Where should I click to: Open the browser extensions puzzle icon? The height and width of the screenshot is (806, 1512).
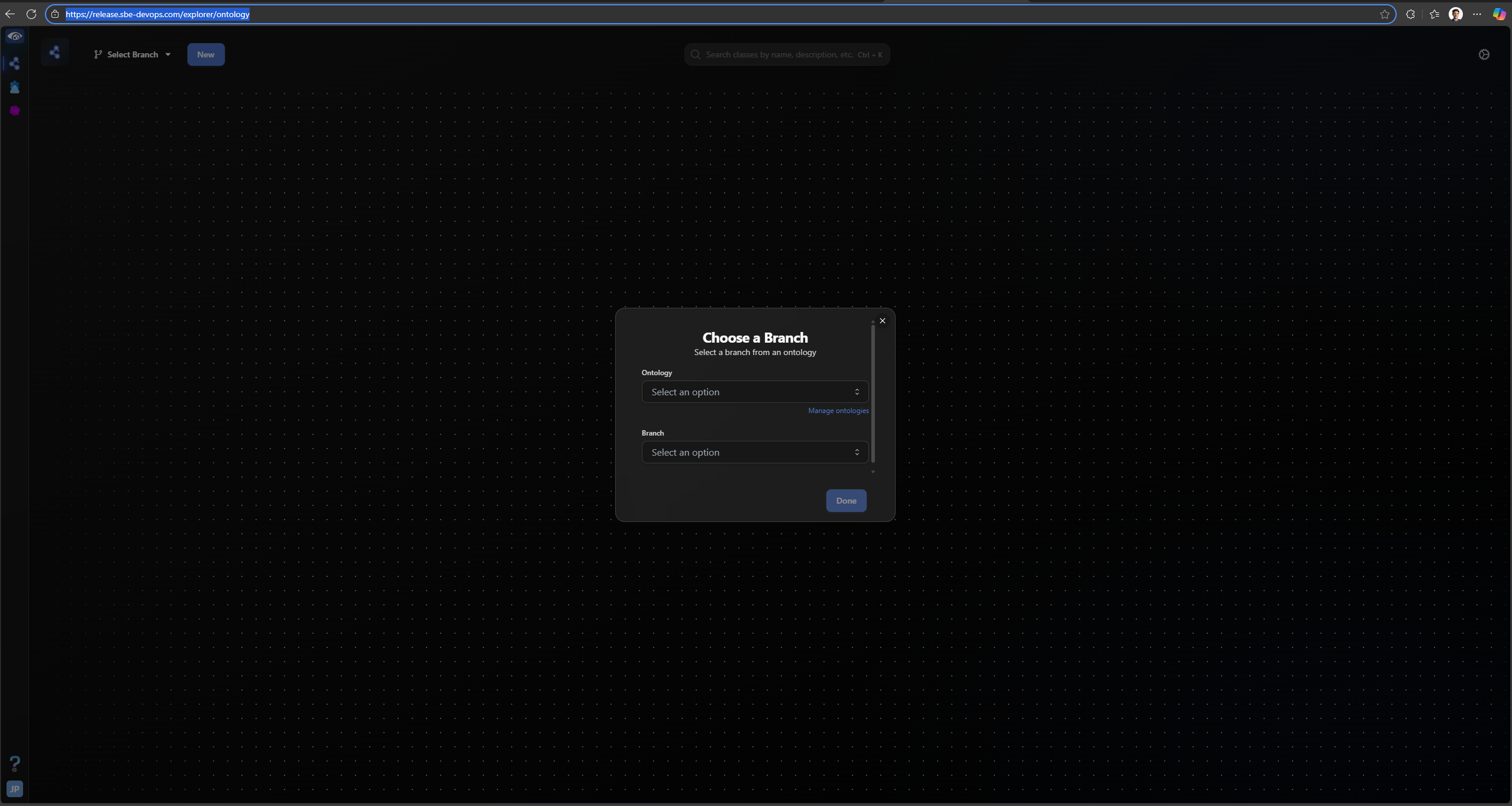pos(1410,14)
